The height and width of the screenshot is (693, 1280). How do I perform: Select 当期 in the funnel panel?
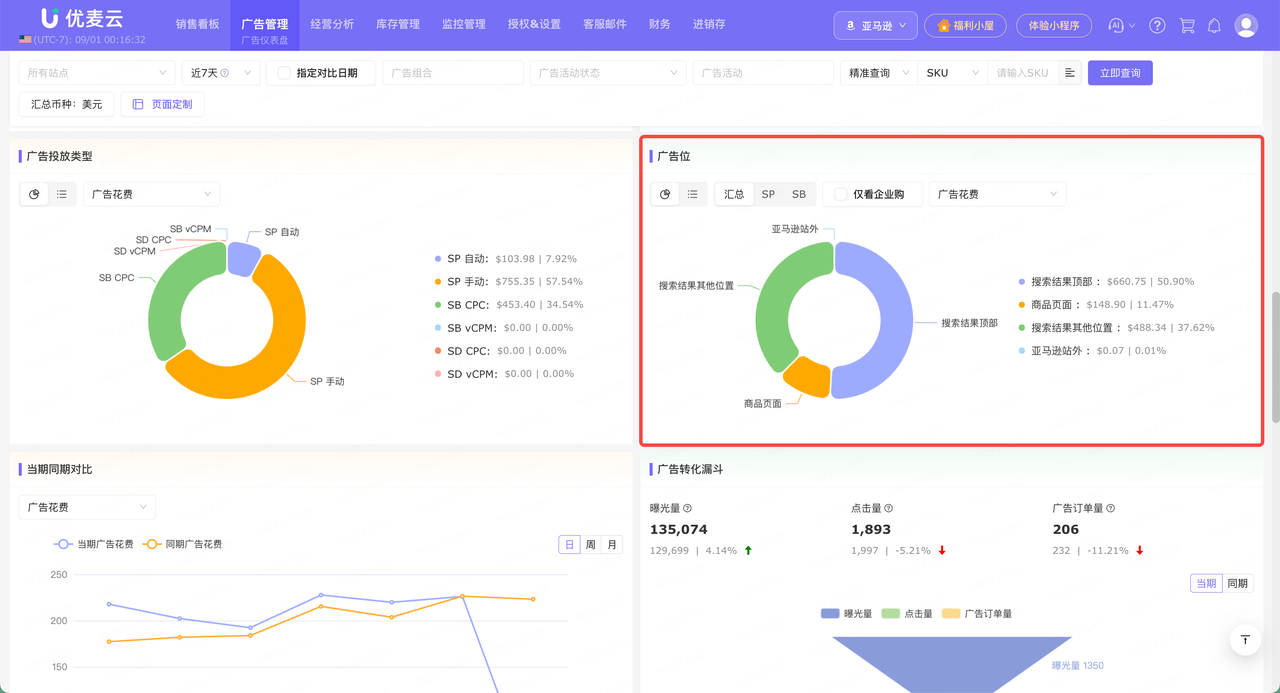[x=1206, y=583]
